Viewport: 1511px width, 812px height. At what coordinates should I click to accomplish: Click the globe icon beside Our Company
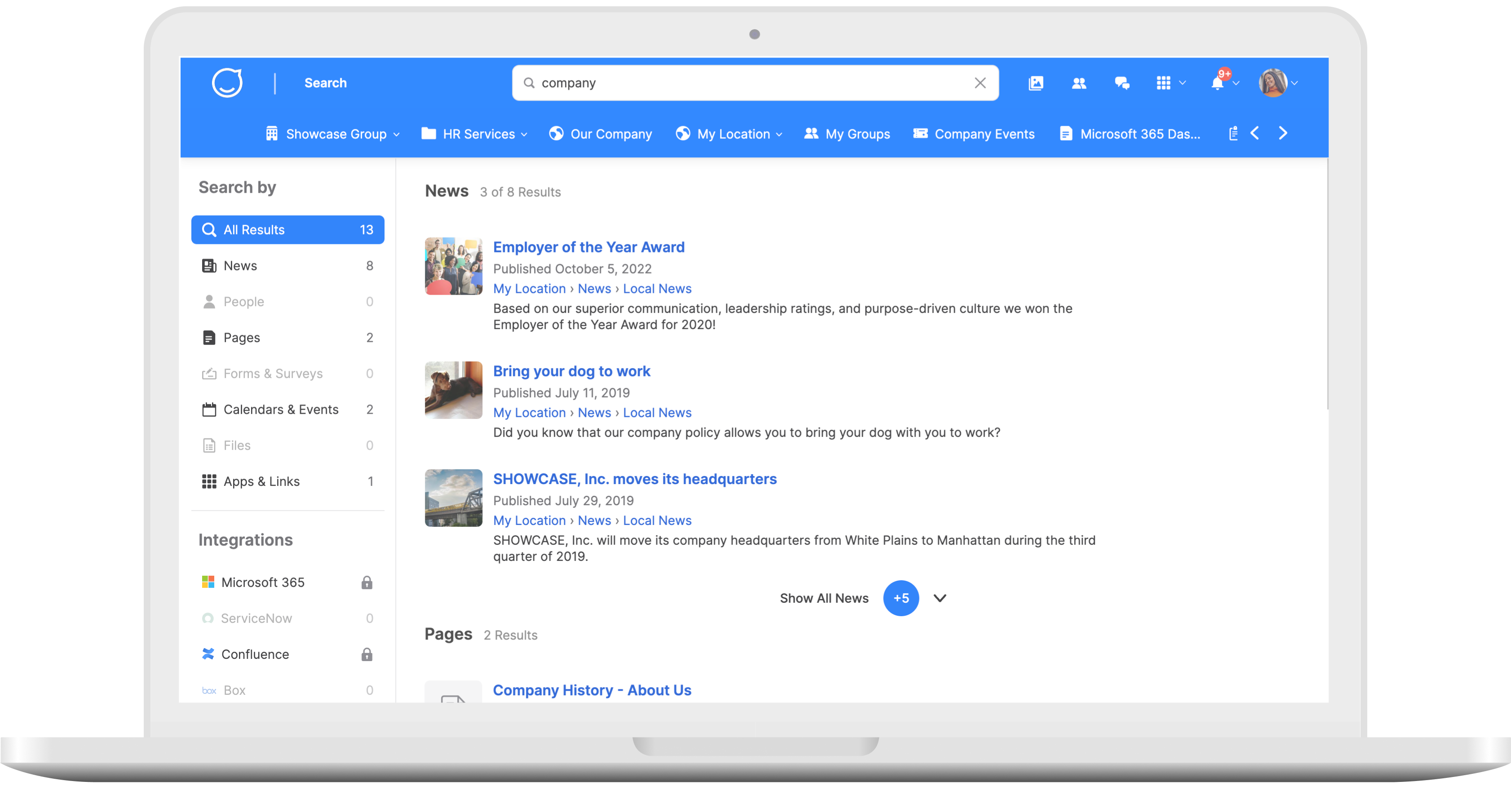[x=556, y=133]
